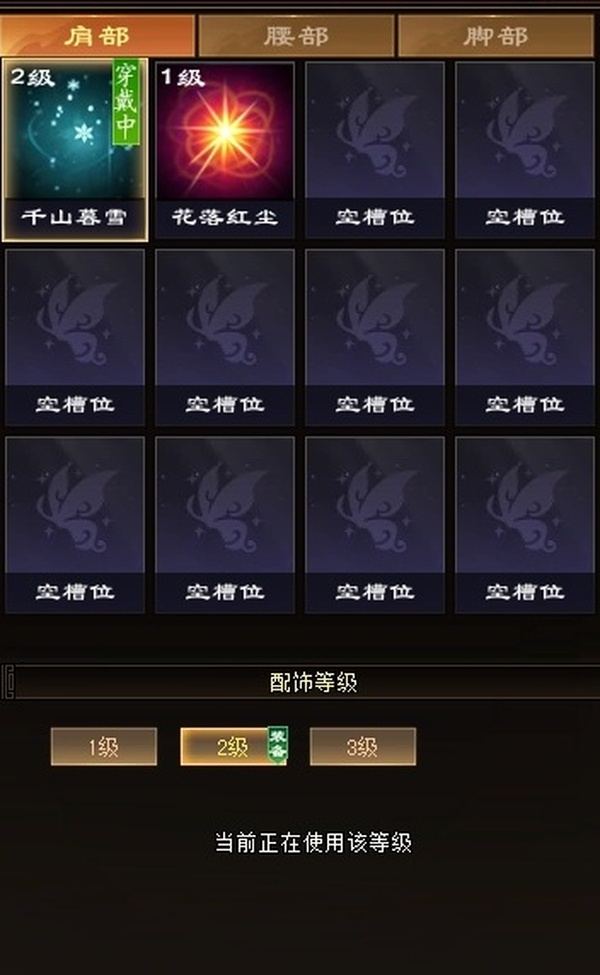Screen dimensions: 600x975
Task: Switch to the 肩部 tab
Action: (x=98, y=36)
